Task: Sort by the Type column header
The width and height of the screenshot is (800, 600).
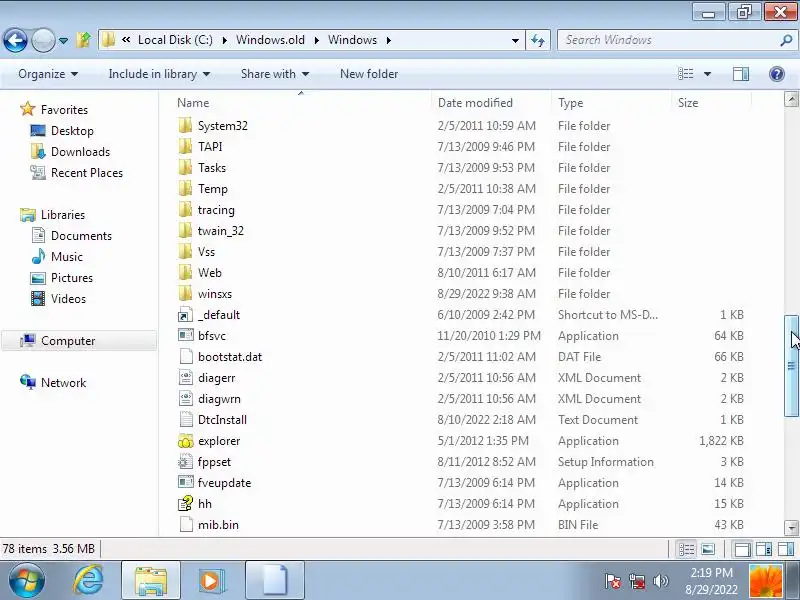Action: click(x=570, y=103)
